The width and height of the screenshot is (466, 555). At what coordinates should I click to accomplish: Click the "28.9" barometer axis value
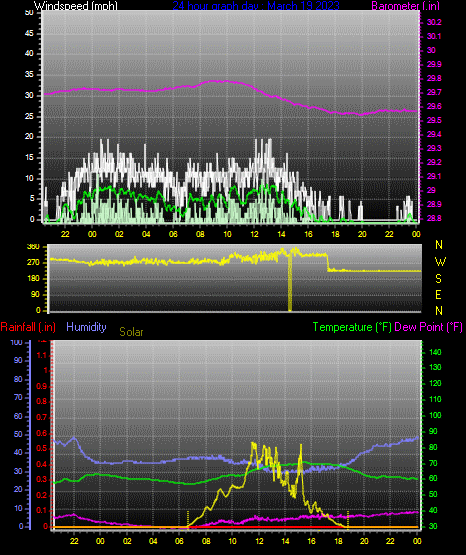(x=434, y=205)
